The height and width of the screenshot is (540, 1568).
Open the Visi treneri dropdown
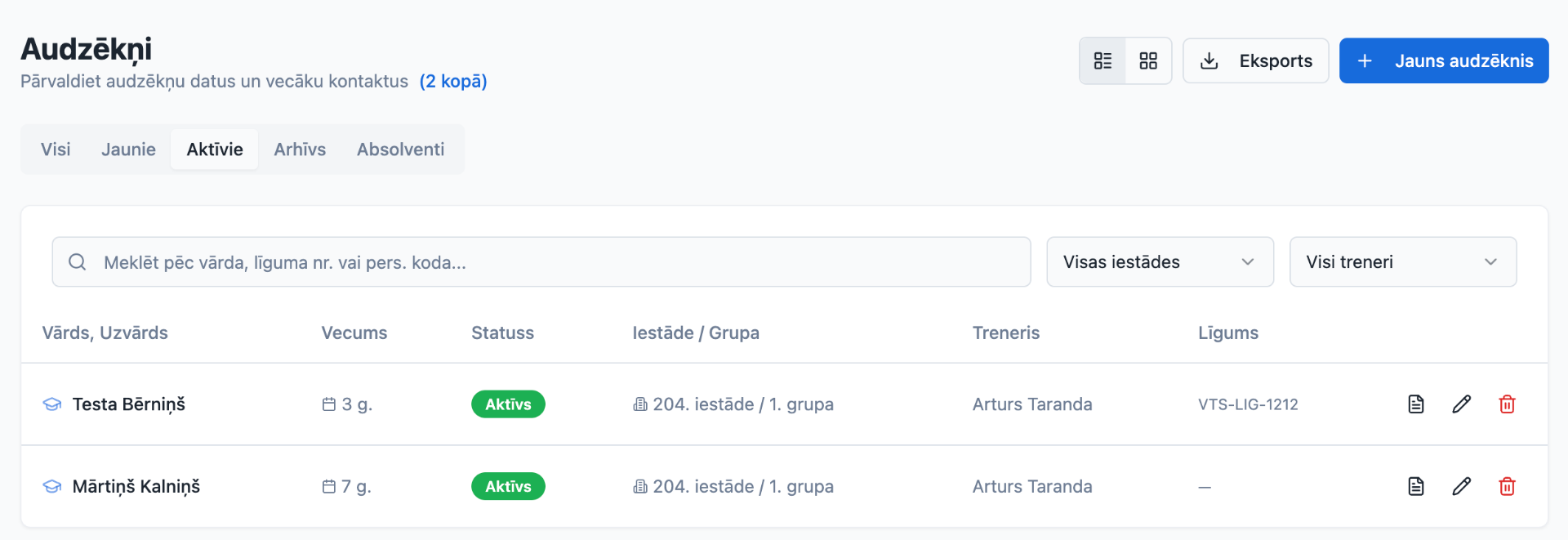pyautogui.click(x=1402, y=262)
